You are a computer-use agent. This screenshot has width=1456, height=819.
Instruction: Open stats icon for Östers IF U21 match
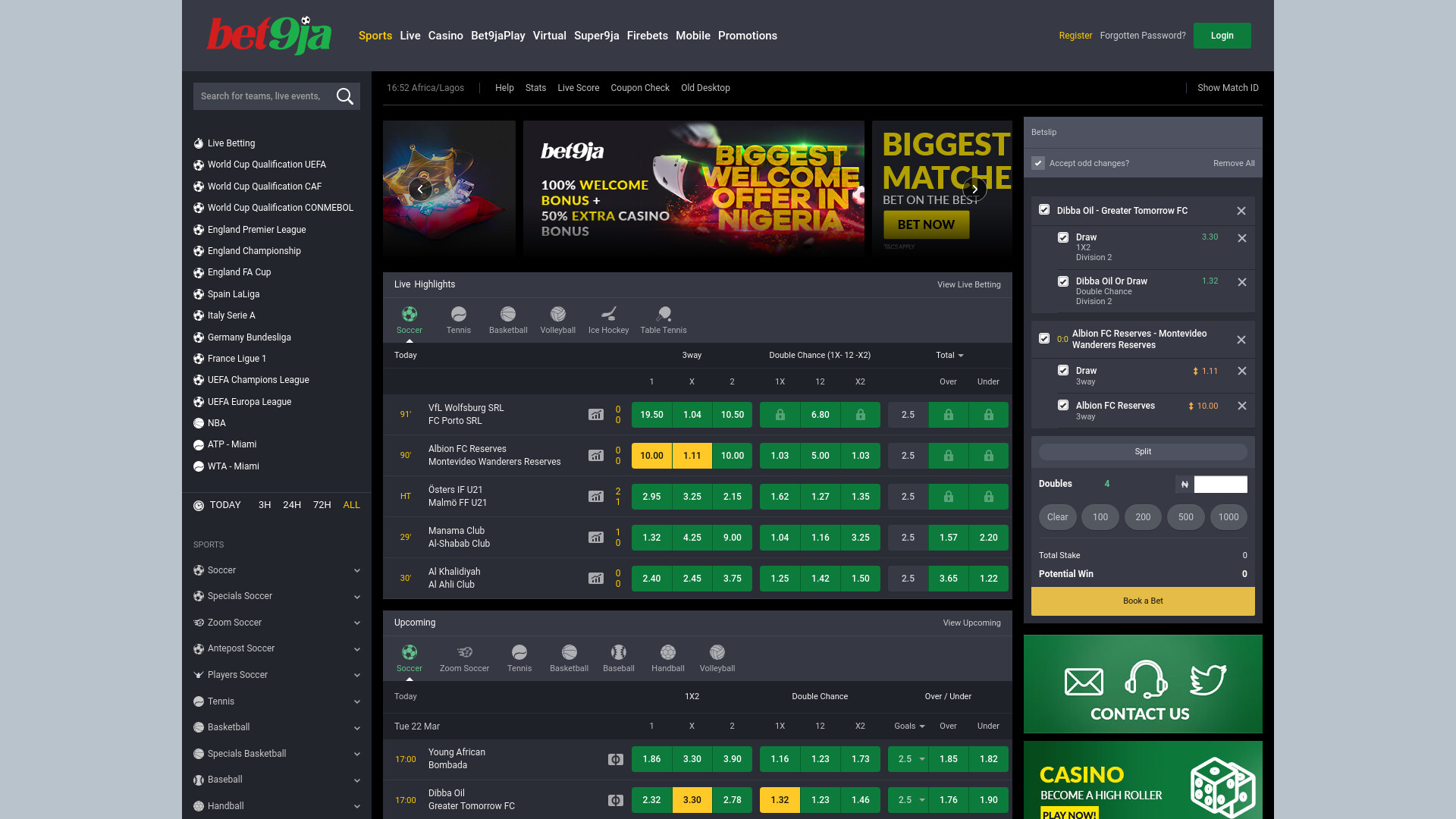click(596, 497)
